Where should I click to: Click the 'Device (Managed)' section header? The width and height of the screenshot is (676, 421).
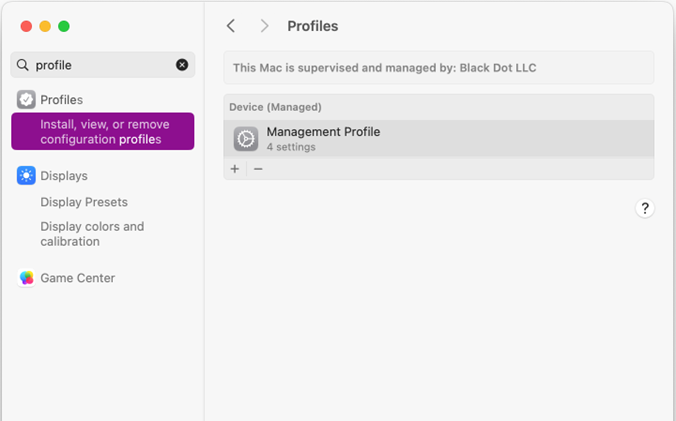click(x=275, y=107)
